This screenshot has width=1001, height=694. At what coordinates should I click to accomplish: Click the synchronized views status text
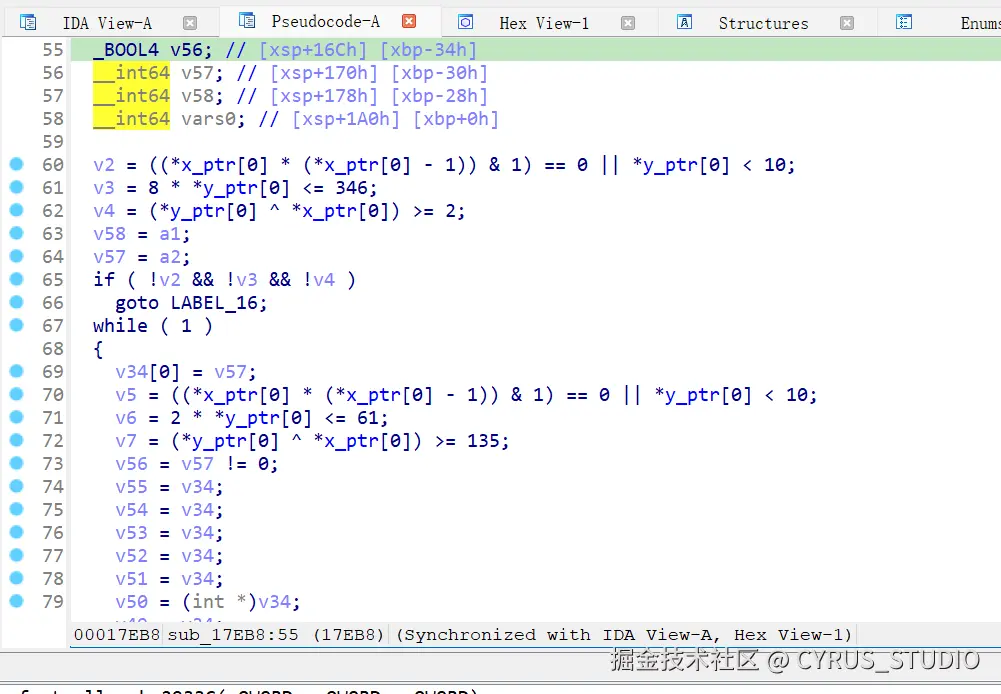[x=624, y=635]
